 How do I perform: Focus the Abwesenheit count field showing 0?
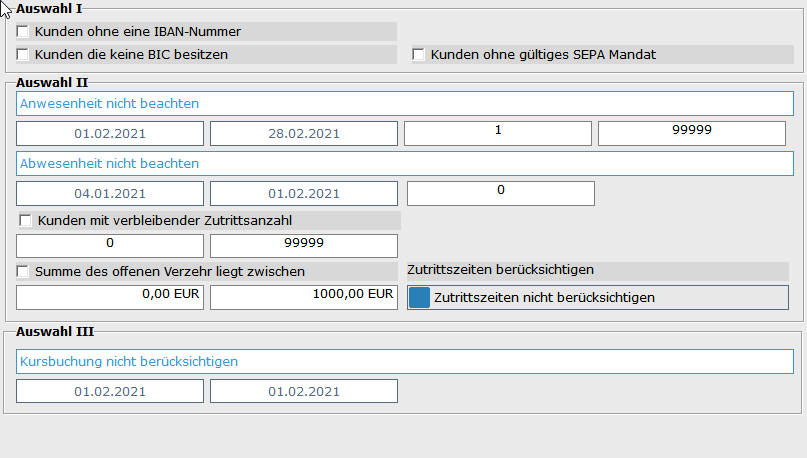pos(501,193)
